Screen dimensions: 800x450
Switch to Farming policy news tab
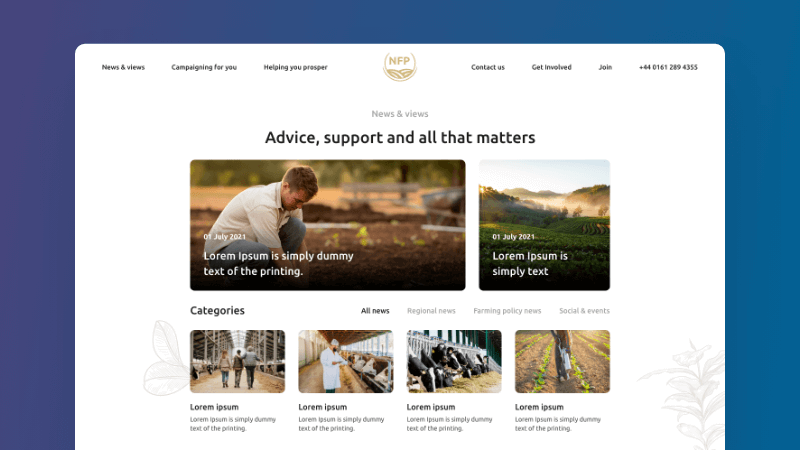tap(507, 311)
